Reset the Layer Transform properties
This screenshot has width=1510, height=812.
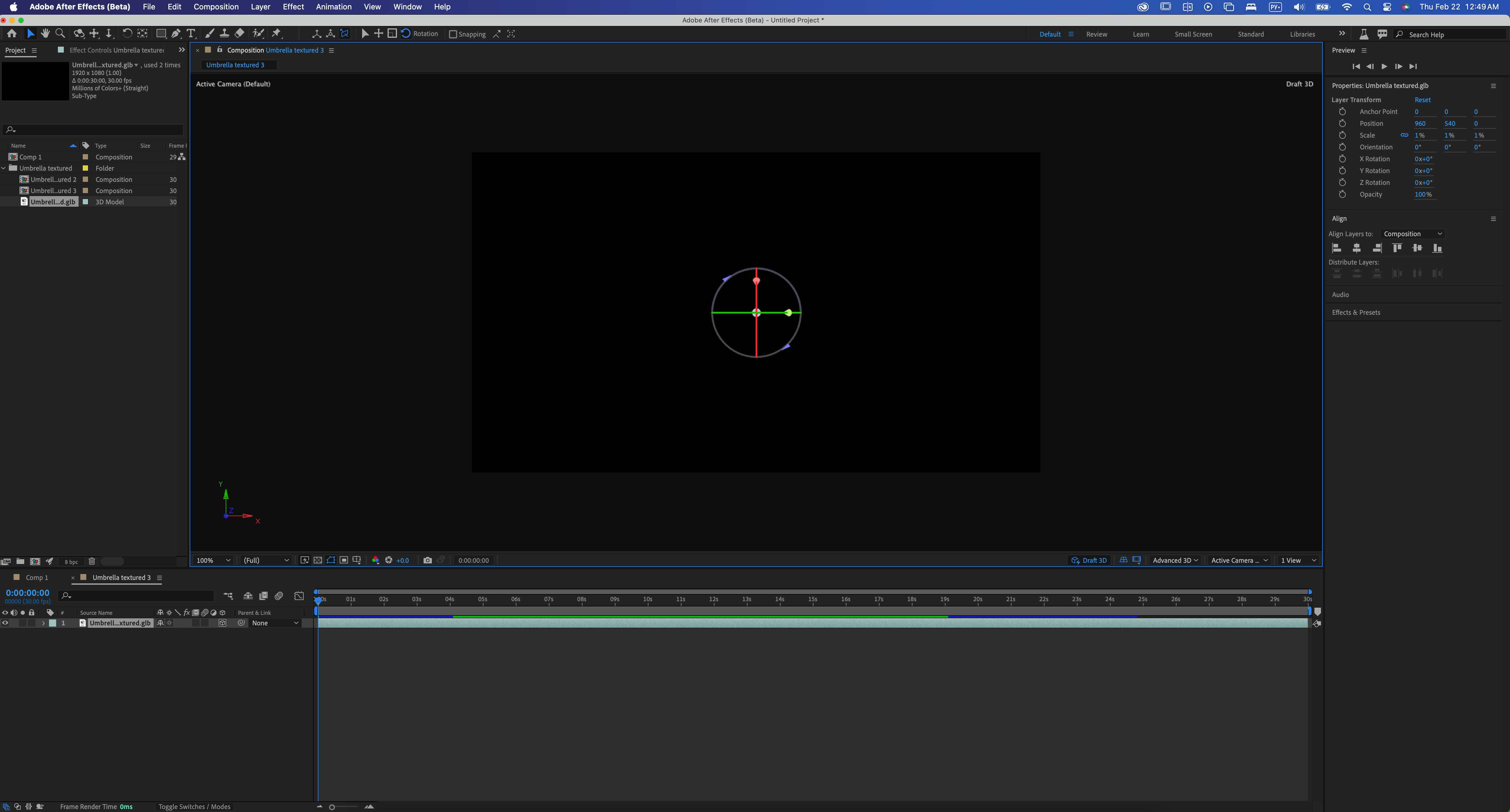1423,100
